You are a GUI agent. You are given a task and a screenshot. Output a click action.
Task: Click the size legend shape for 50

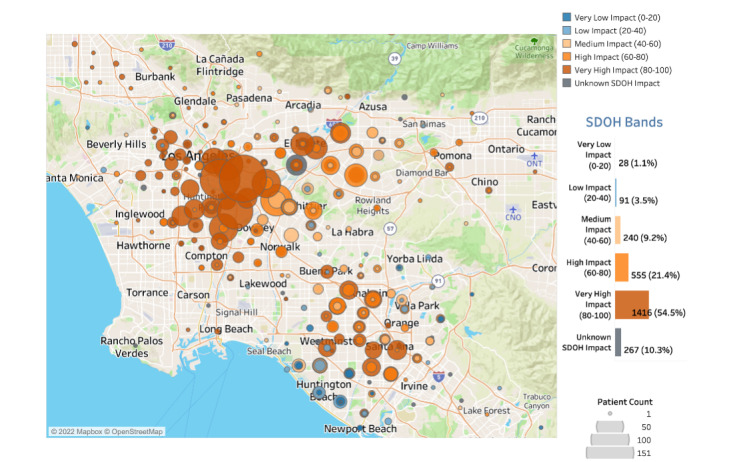[x=610, y=426]
